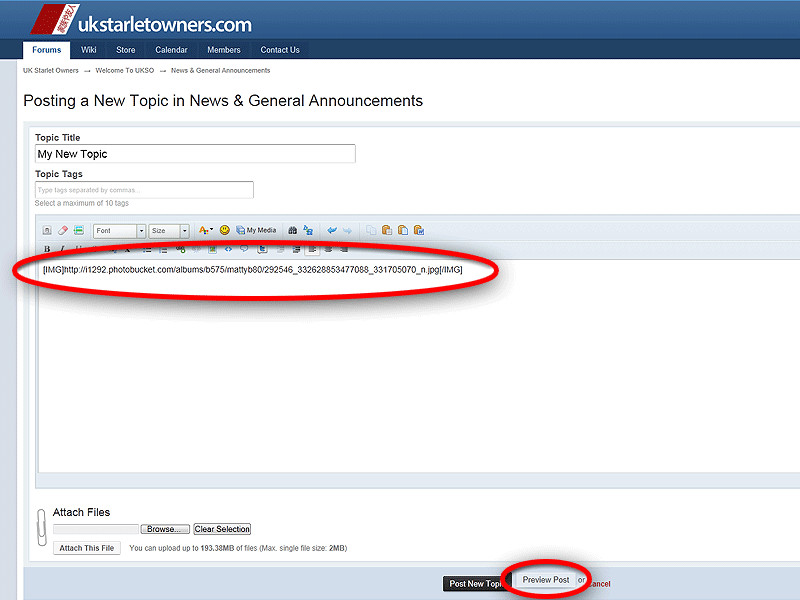This screenshot has height=600, width=800.
Task: Undo the last edit
Action: 332,231
